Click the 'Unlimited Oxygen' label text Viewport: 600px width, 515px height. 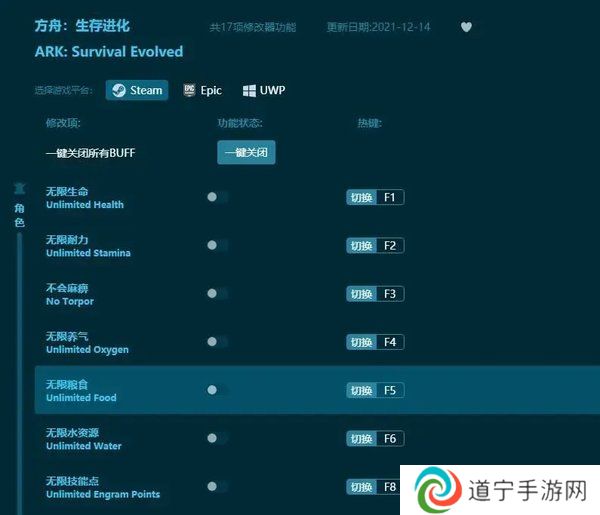coord(87,350)
